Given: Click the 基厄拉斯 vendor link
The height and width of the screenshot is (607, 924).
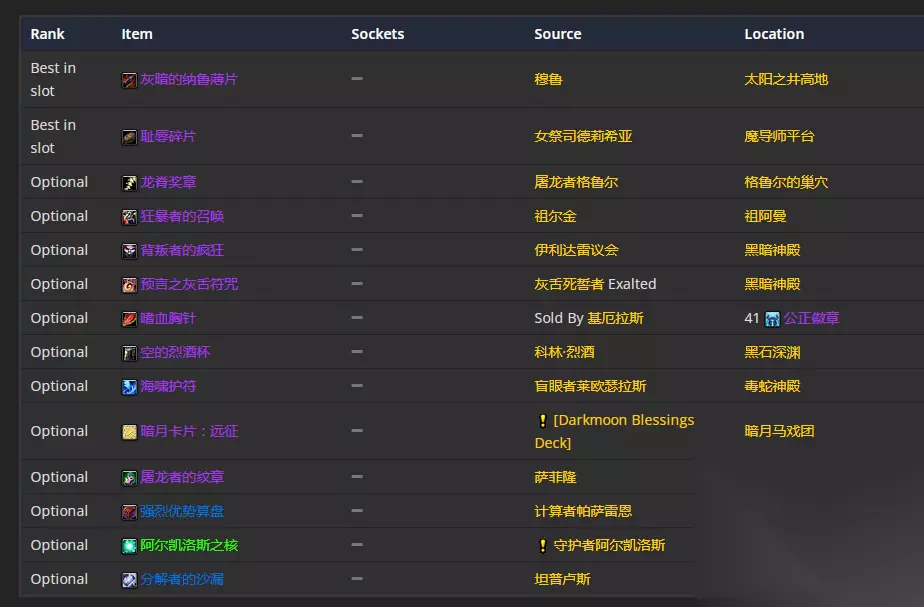Looking at the screenshot, I should [x=615, y=318].
